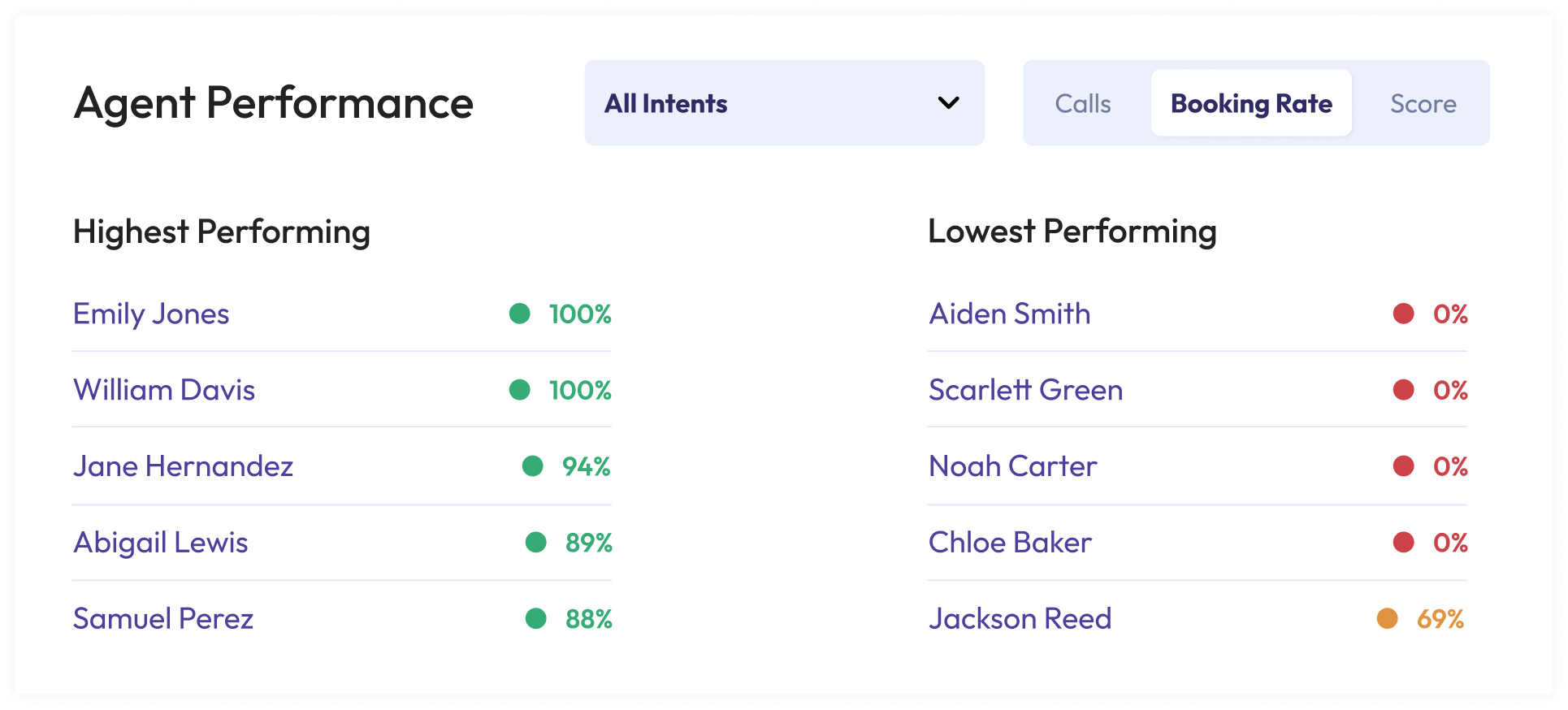Image resolution: width=1568 pixels, height=710 pixels.
Task: Click Jackson Reed name link
Action: click(1020, 619)
